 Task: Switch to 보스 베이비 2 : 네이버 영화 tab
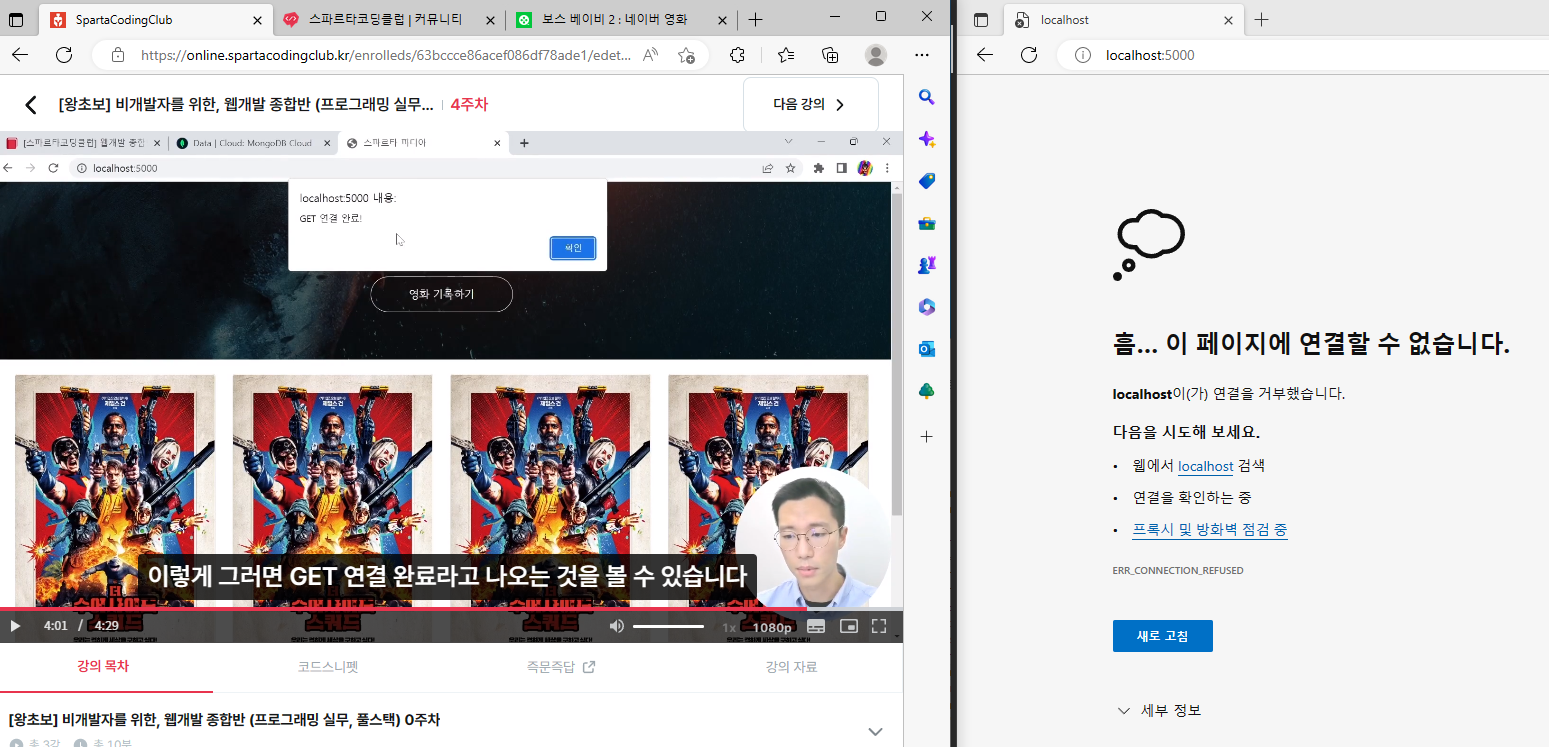[x=622, y=20]
